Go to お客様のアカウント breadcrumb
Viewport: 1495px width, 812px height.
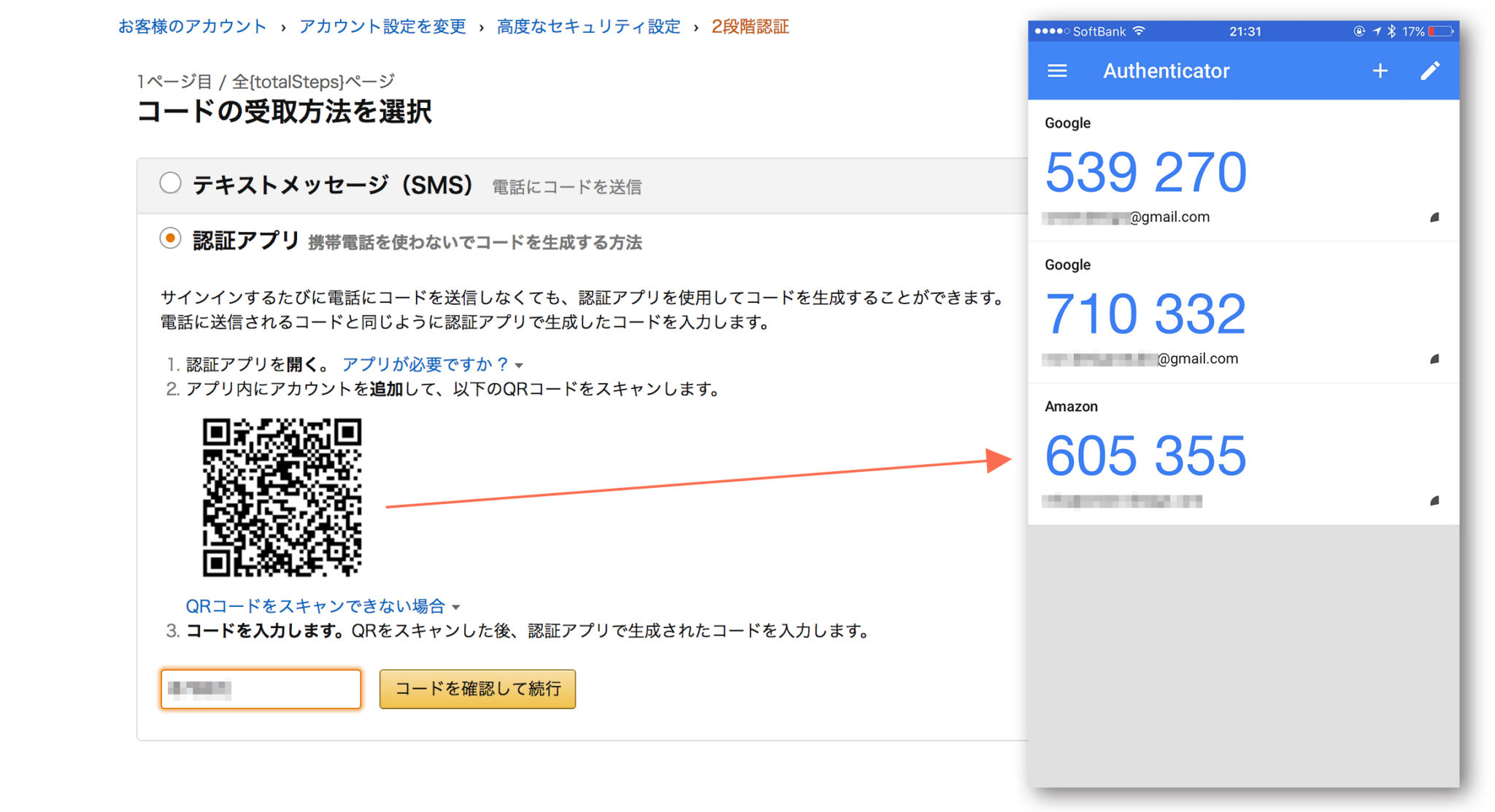pyautogui.click(x=193, y=27)
